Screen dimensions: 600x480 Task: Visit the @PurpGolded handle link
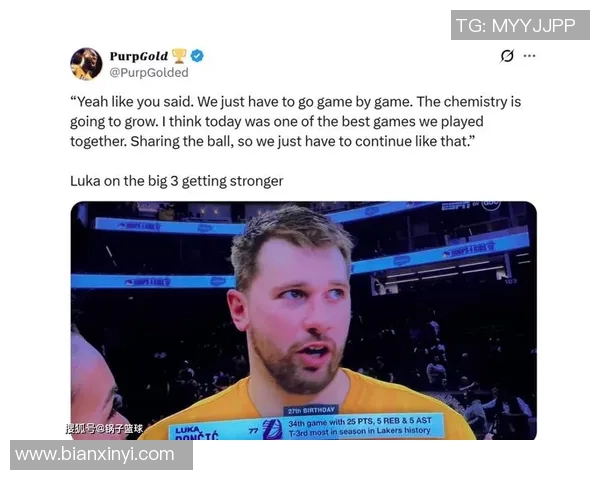(x=149, y=72)
